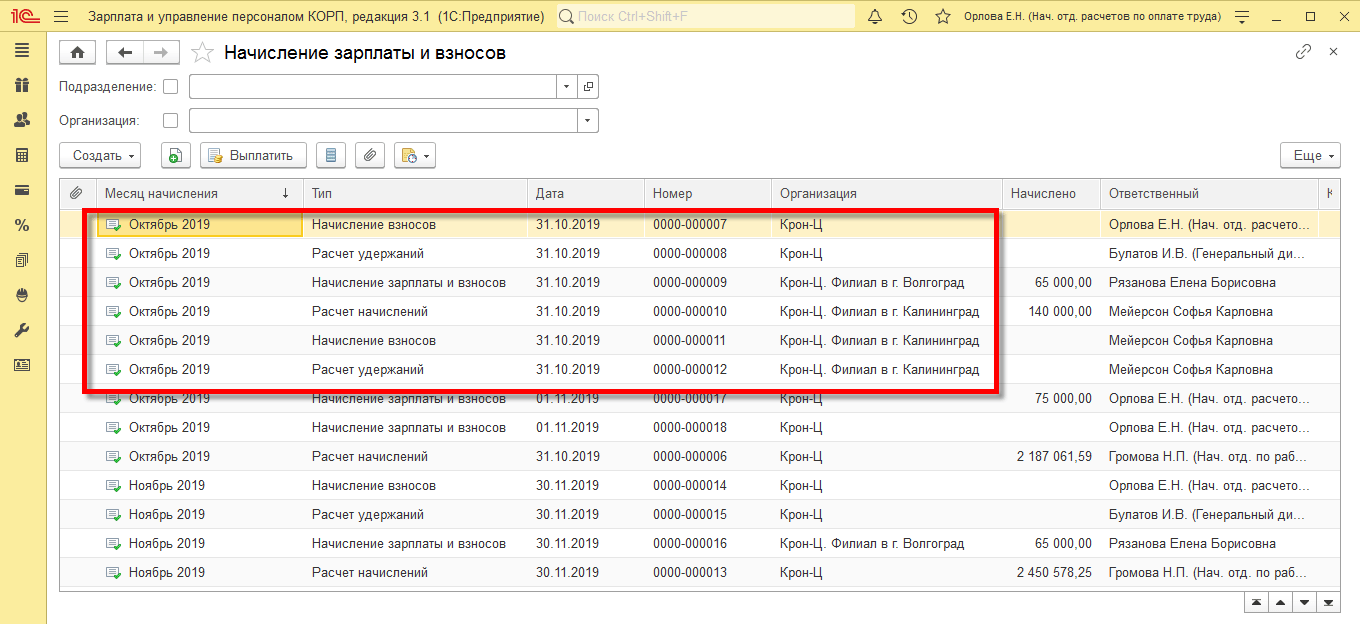The width and height of the screenshot is (1360, 624).
Task: Select row with amount 2 450 578,25
Action: pos(700,573)
